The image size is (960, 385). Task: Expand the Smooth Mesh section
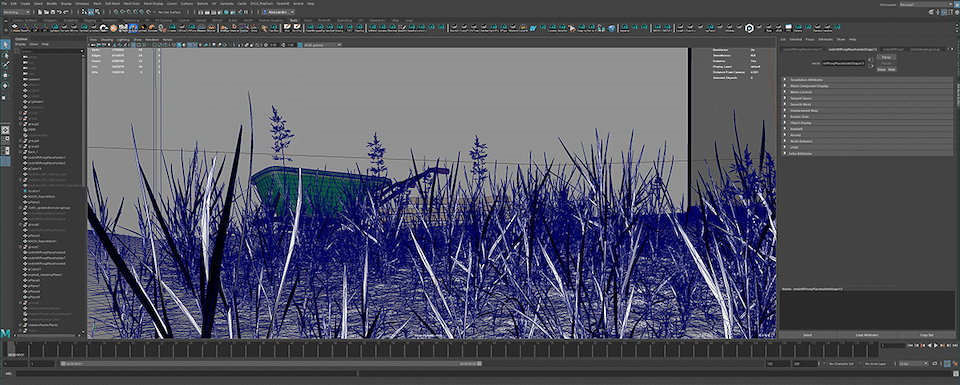click(868, 104)
